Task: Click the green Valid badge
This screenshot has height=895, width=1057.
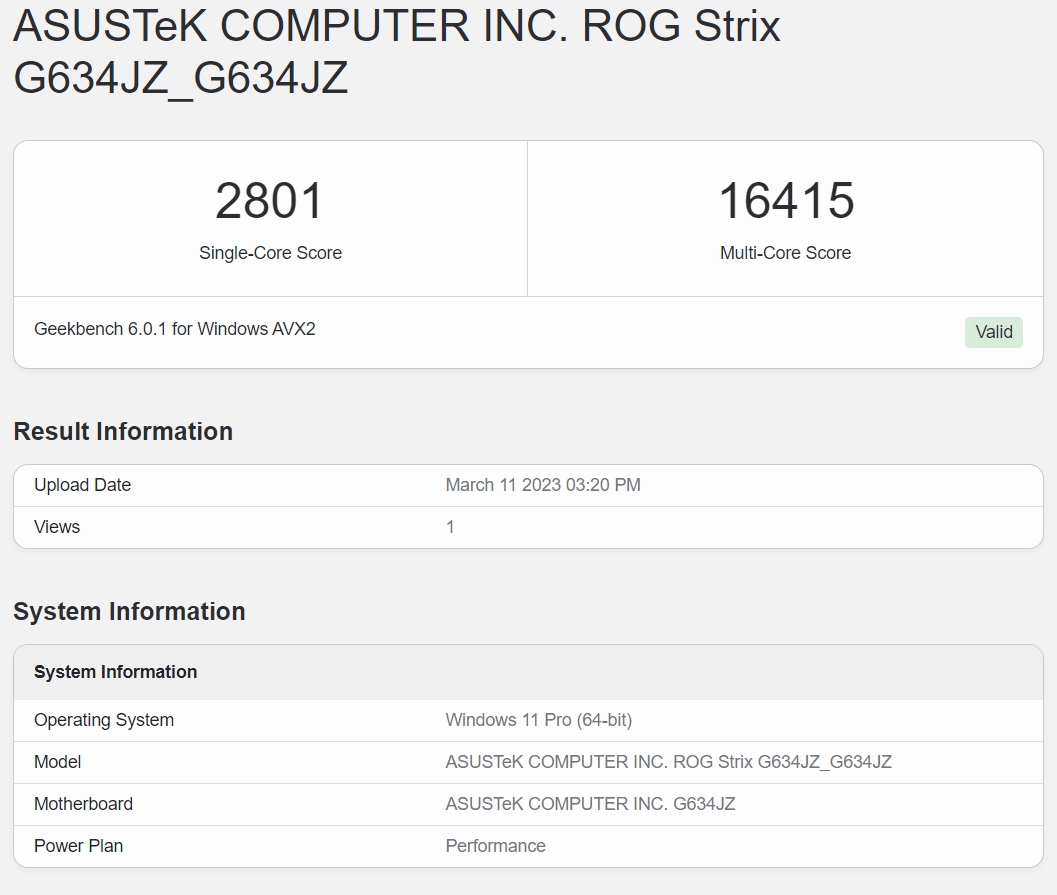Action: (993, 332)
